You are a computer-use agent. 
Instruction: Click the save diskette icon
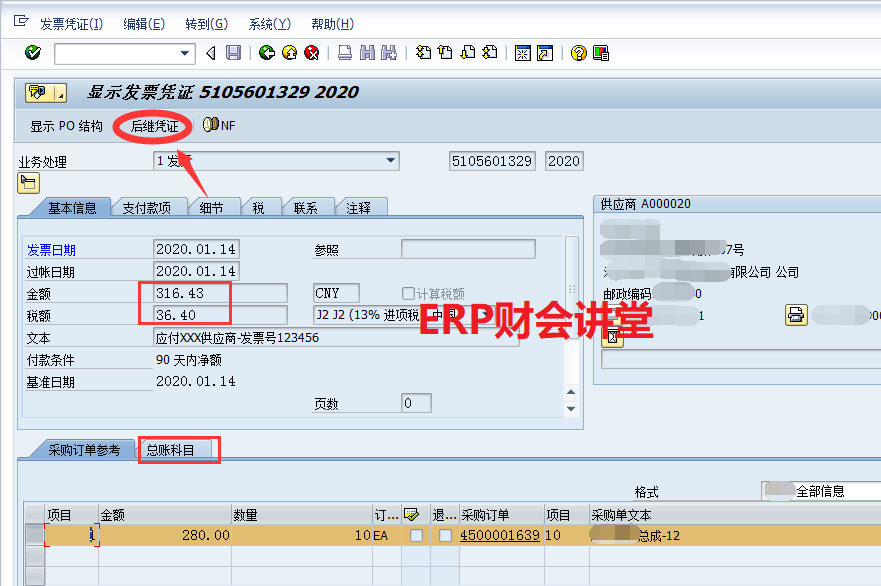[233, 53]
